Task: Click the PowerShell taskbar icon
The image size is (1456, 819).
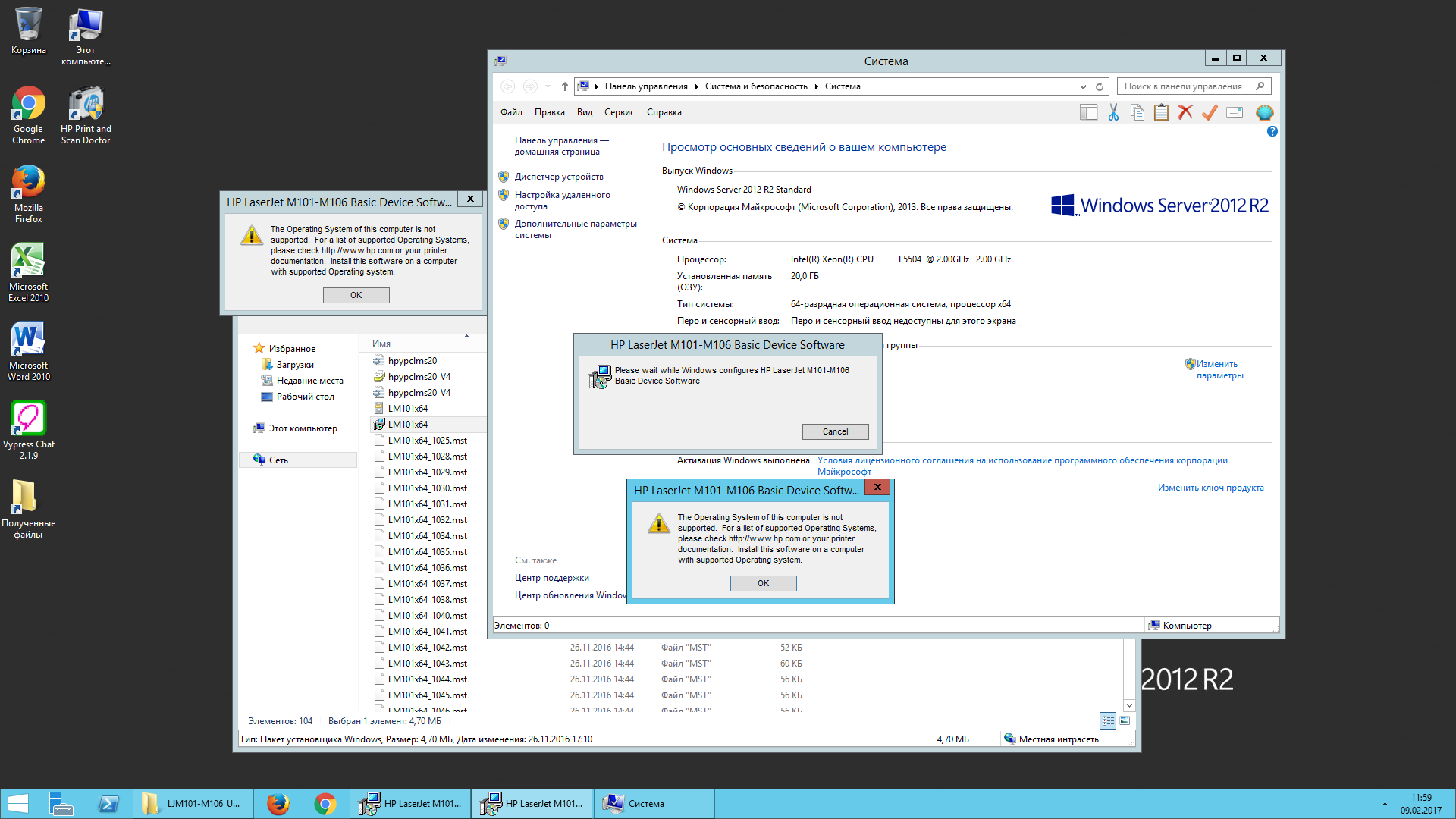Action: 108,804
